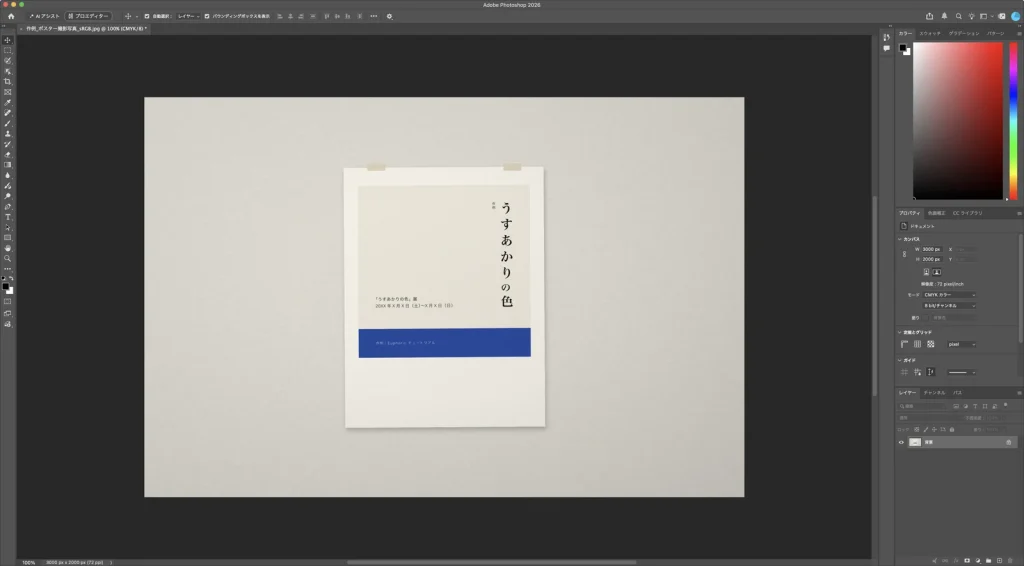Delete layer with the trash icon
The height and width of the screenshot is (566, 1024).
click(x=1010, y=561)
